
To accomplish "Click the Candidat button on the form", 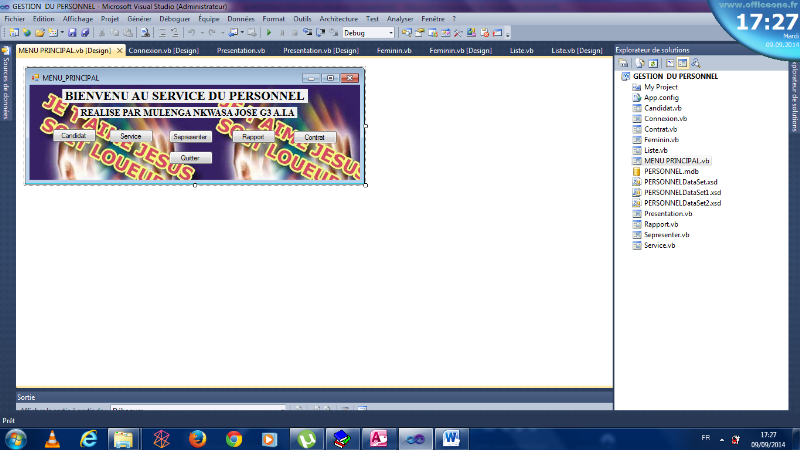I will pos(73,136).
